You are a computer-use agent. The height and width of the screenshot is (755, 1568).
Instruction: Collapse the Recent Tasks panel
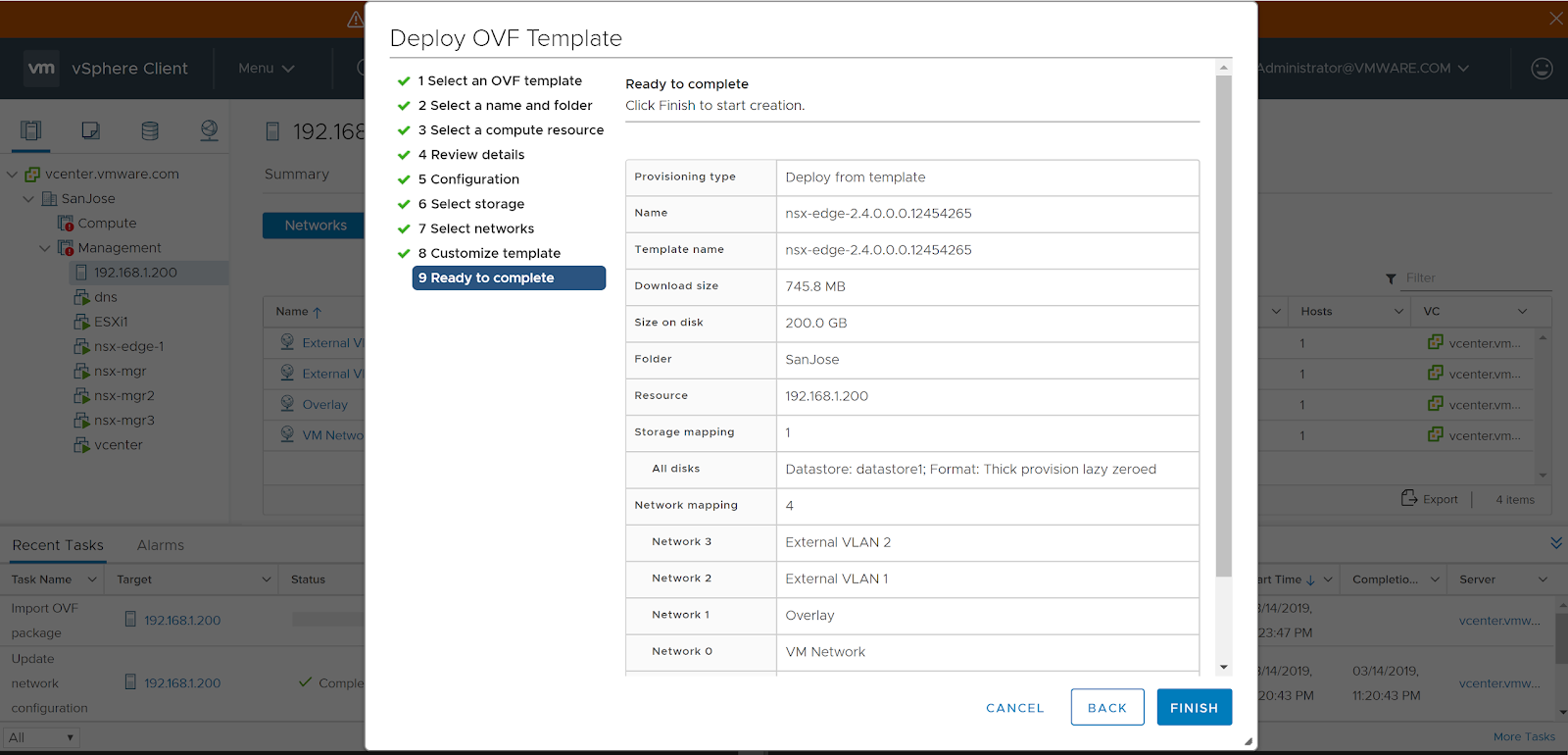[x=1556, y=543]
